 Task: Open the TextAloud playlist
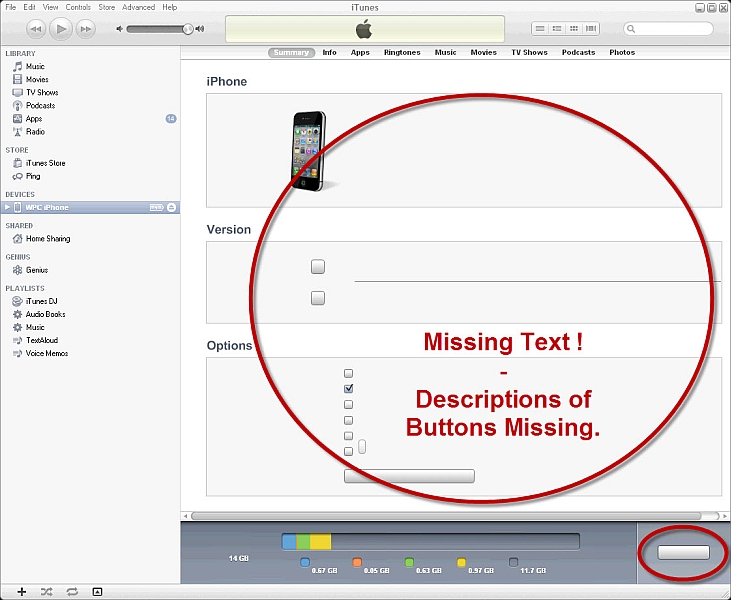41,340
